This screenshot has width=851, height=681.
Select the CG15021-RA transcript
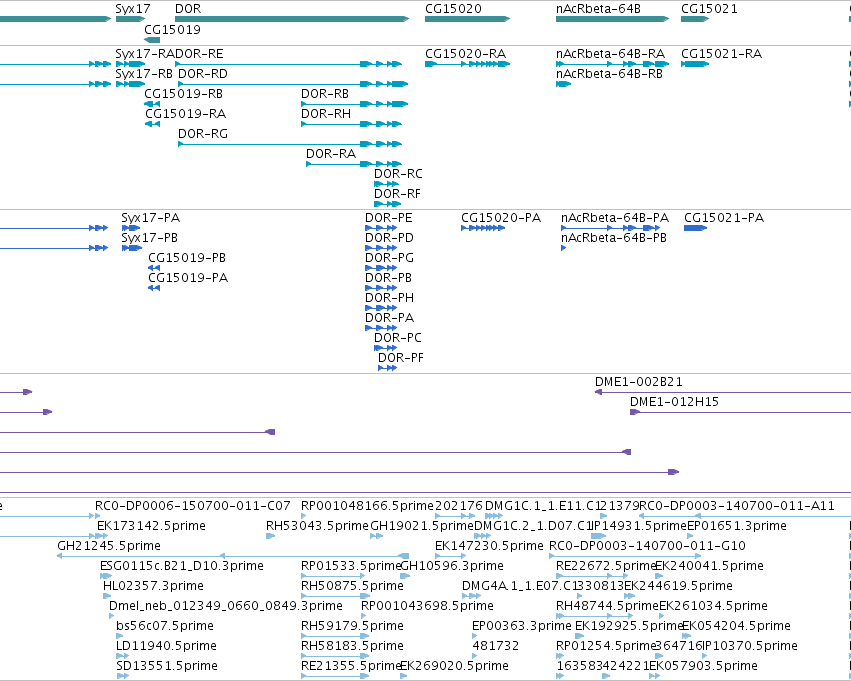tap(695, 64)
